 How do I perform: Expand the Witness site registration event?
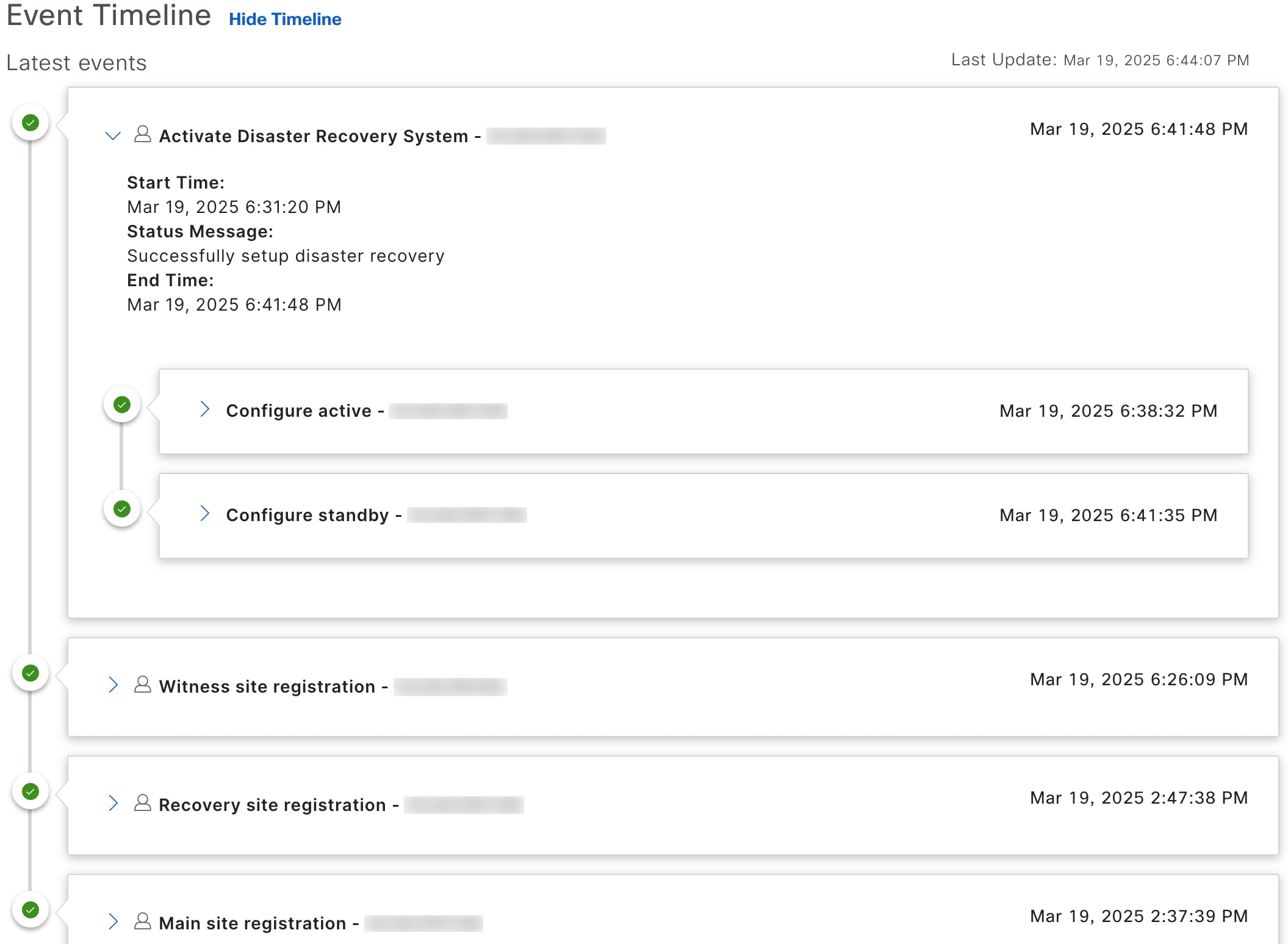point(113,685)
